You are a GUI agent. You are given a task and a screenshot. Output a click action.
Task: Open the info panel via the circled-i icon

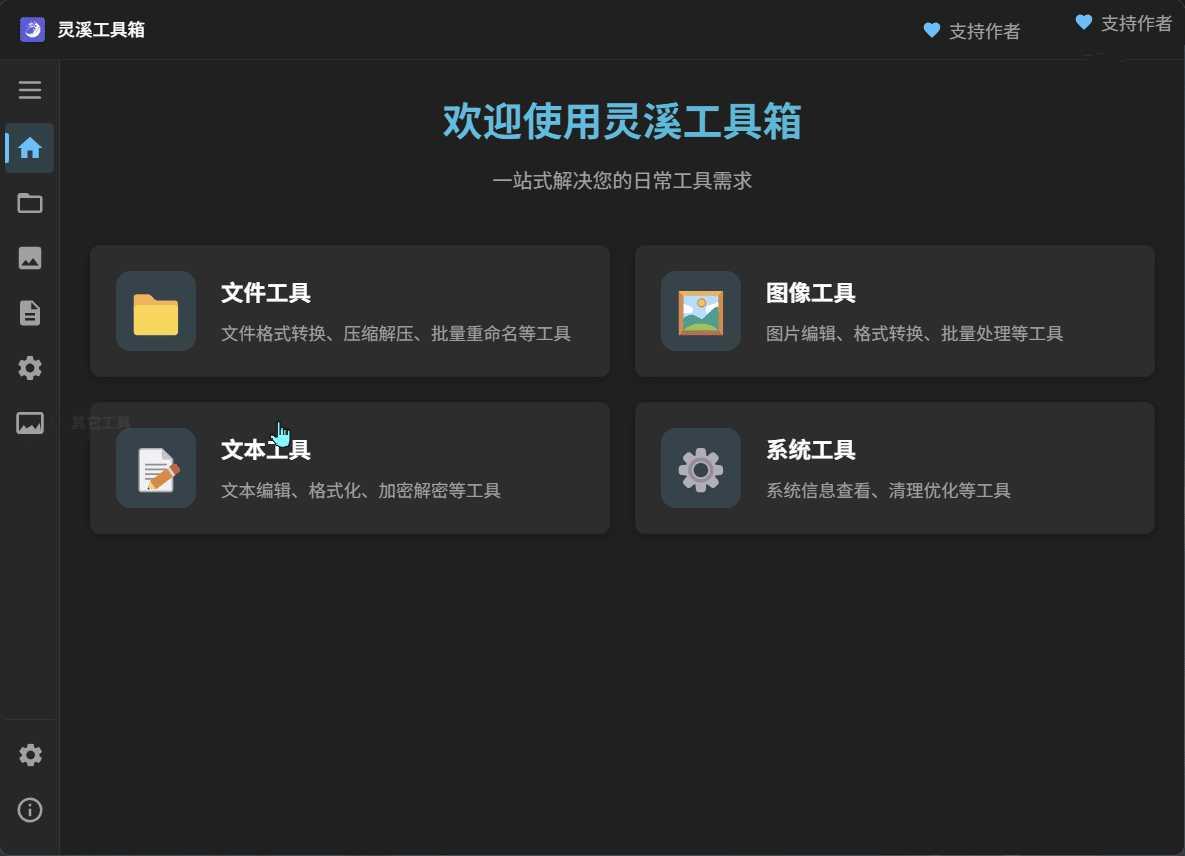[29, 810]
